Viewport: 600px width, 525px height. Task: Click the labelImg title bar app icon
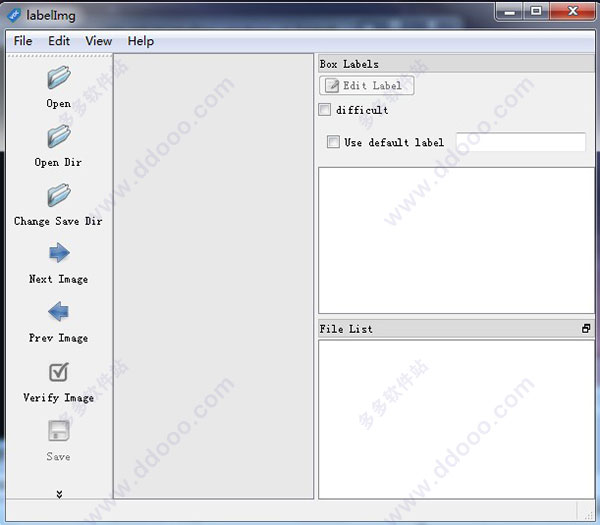pos(14,16)
